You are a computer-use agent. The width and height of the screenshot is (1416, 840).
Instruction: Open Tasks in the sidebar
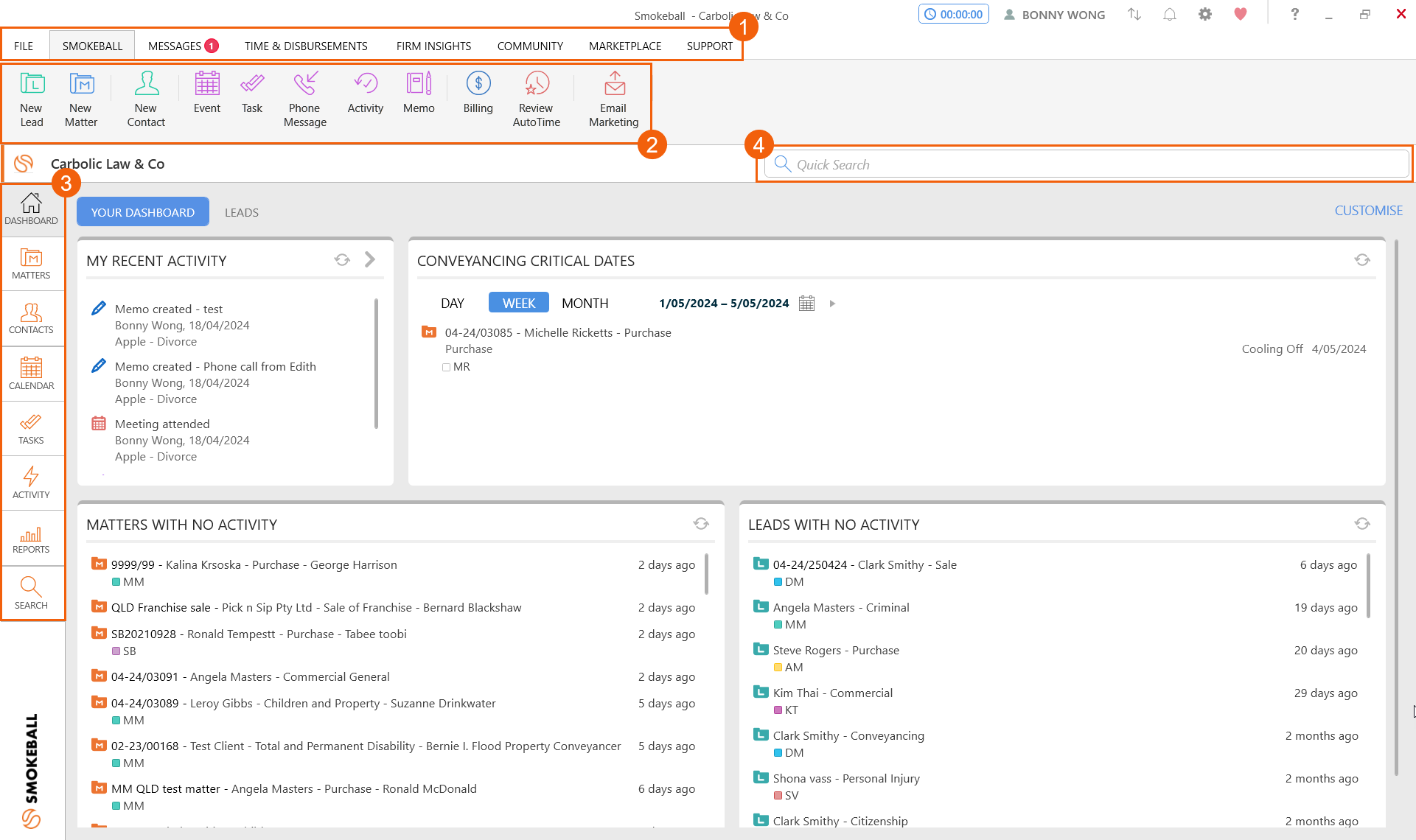(x=32, y=429)
